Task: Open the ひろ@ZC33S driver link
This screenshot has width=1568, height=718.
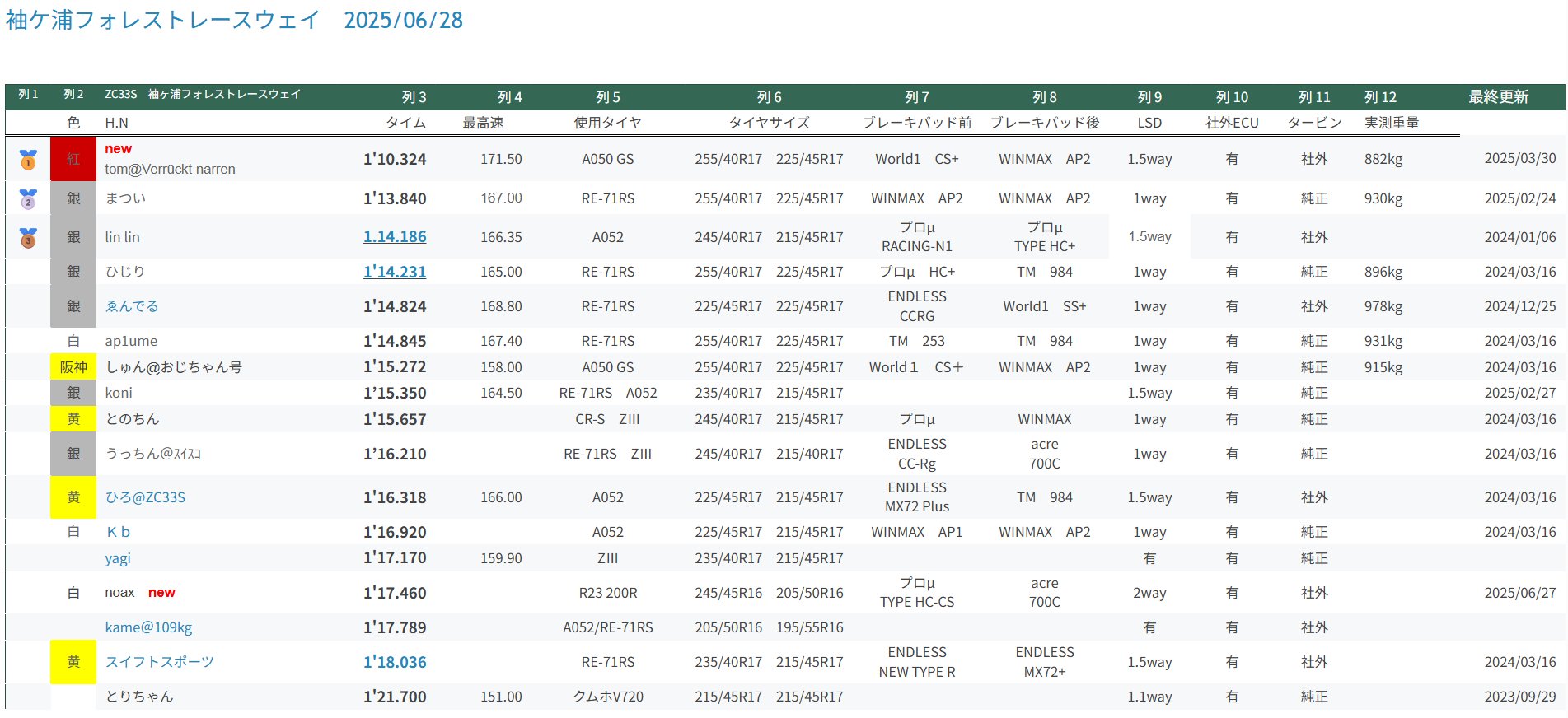Action: pyautogui.click(x=145, y=497)
